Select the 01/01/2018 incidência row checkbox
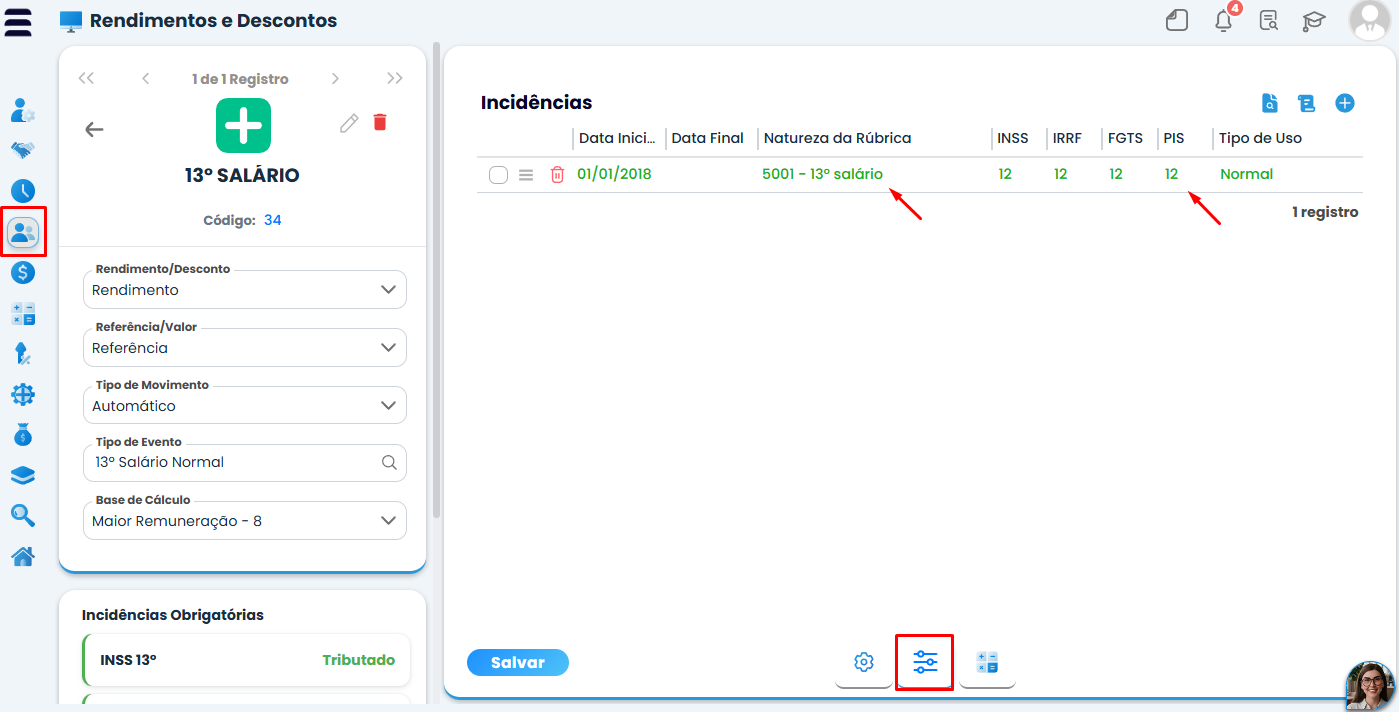Viewport: 1399px width, 712px height. click(498, 175)
